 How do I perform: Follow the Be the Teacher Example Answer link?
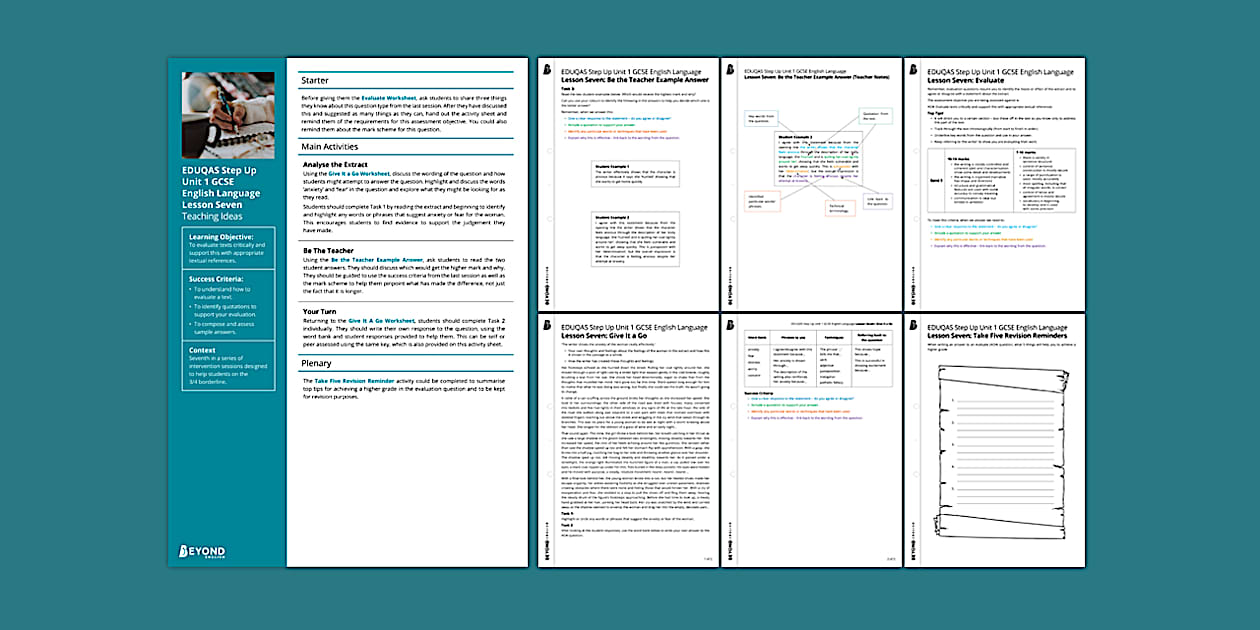(x=376, y=259)
